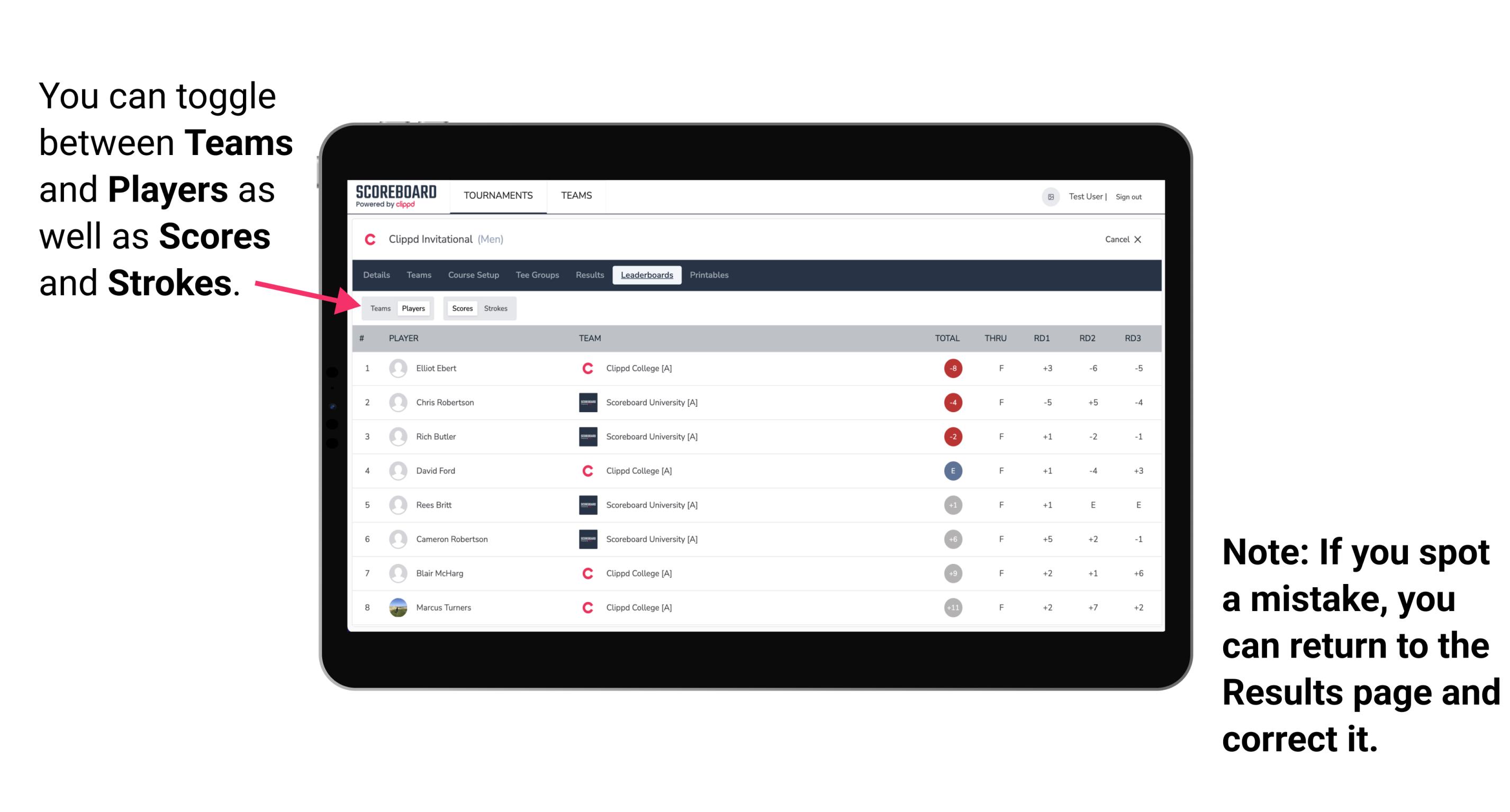Click the profile icon for Blair McHarg
Image resolution: width=1510 pixels, height=812 pixels.
(x=400, y=573)
